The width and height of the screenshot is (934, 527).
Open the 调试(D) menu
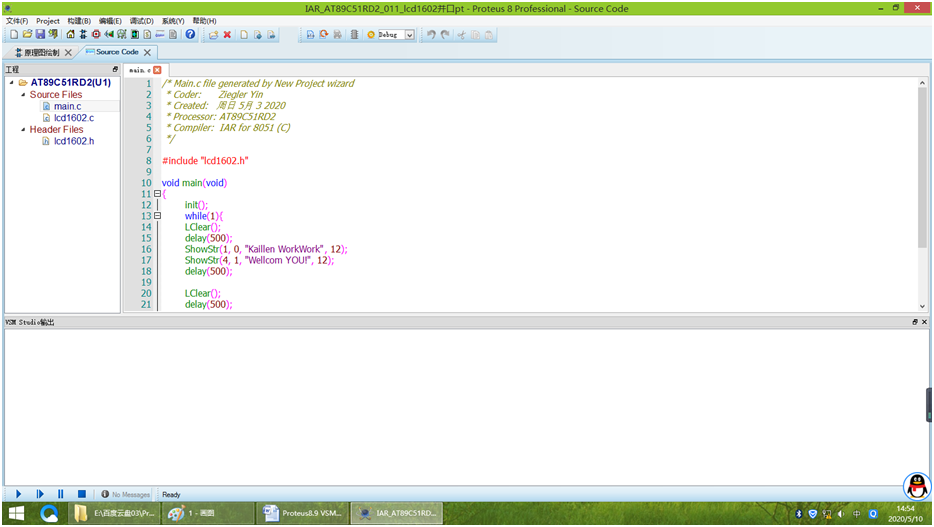click(x=142, y=21)
